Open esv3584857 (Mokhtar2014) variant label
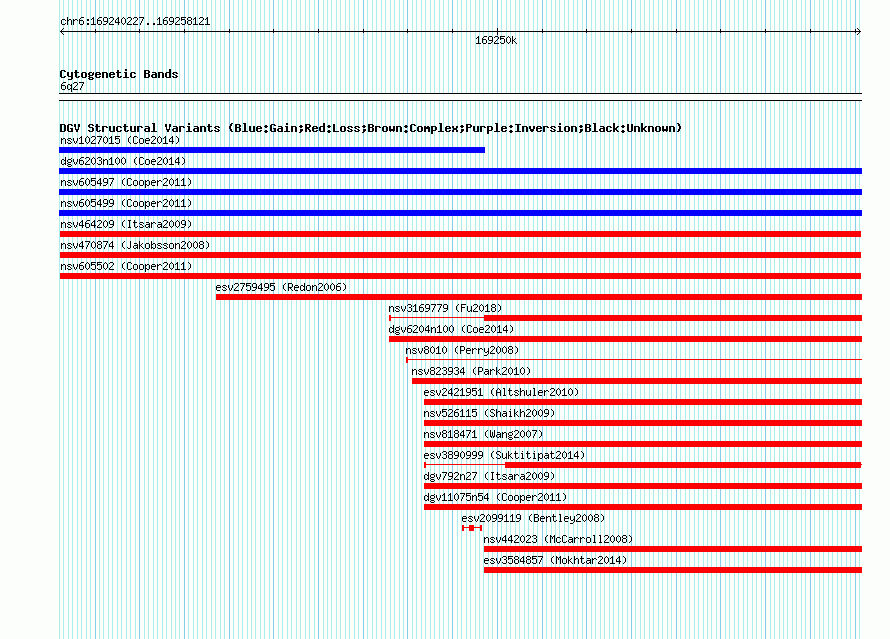 point(555,560)
